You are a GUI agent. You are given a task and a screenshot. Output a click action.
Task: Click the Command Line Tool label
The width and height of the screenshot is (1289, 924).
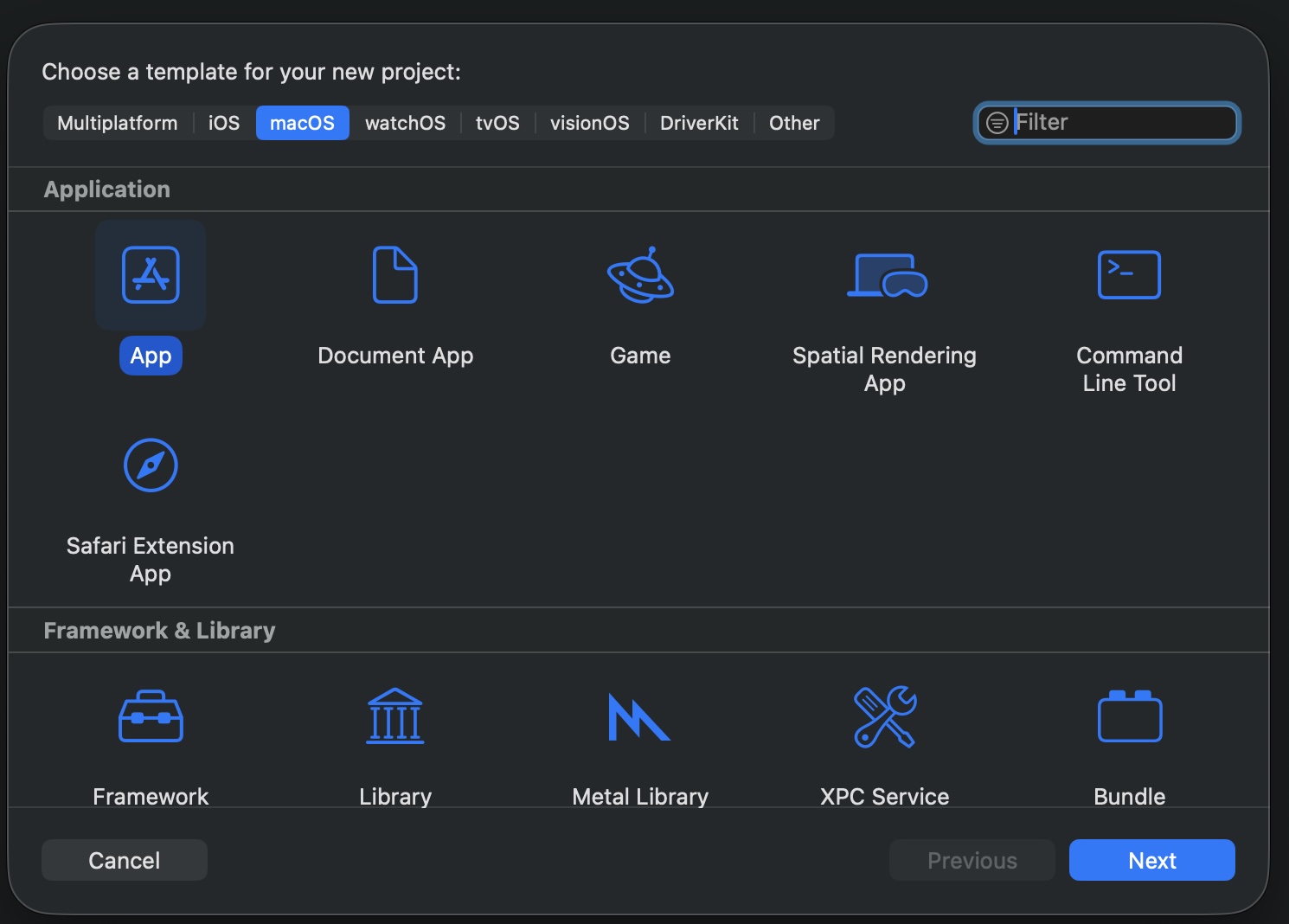pos(1129,369)
